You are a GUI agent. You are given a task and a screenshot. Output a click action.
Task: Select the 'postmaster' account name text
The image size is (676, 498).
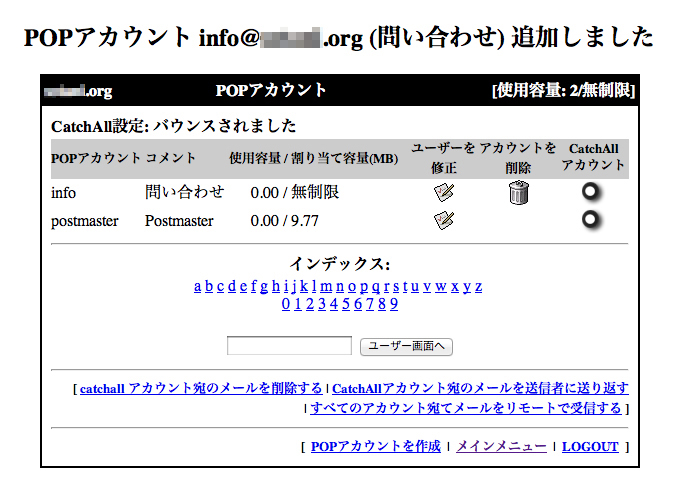[x=84, y=221]
